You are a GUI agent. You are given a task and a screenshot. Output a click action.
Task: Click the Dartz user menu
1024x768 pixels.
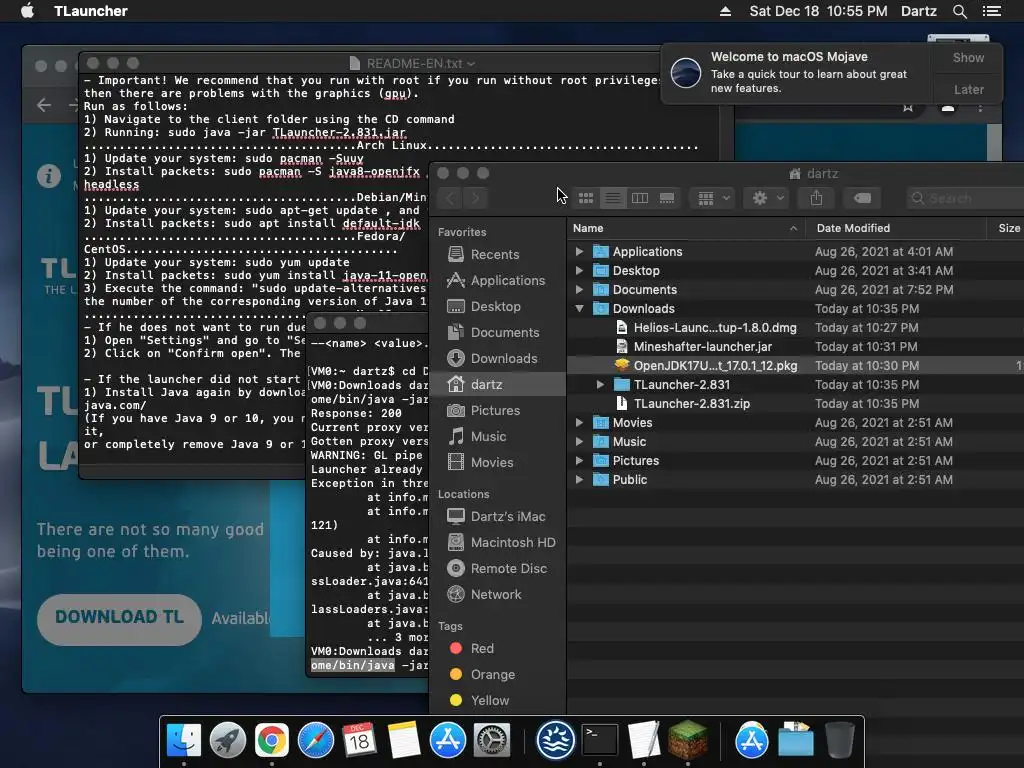coord(918,11)
